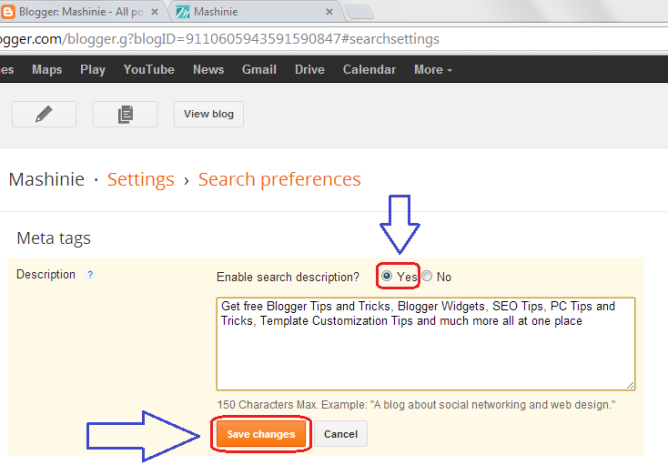Click the Blogger favicon on first tab
The image size is (668, 465).
coord(7,12)
